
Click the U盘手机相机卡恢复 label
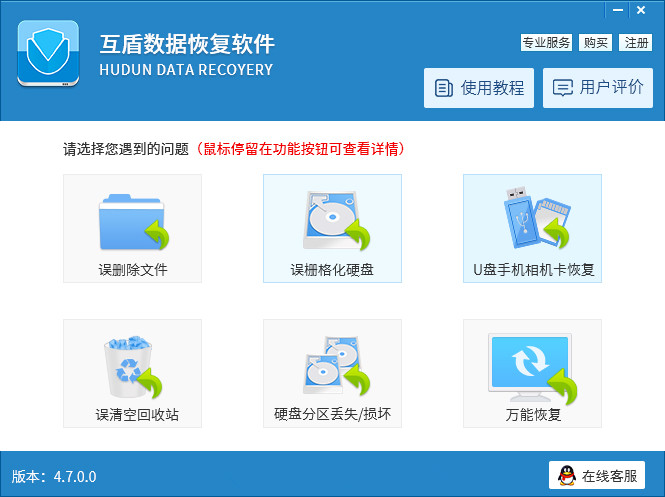coord(534,270)
